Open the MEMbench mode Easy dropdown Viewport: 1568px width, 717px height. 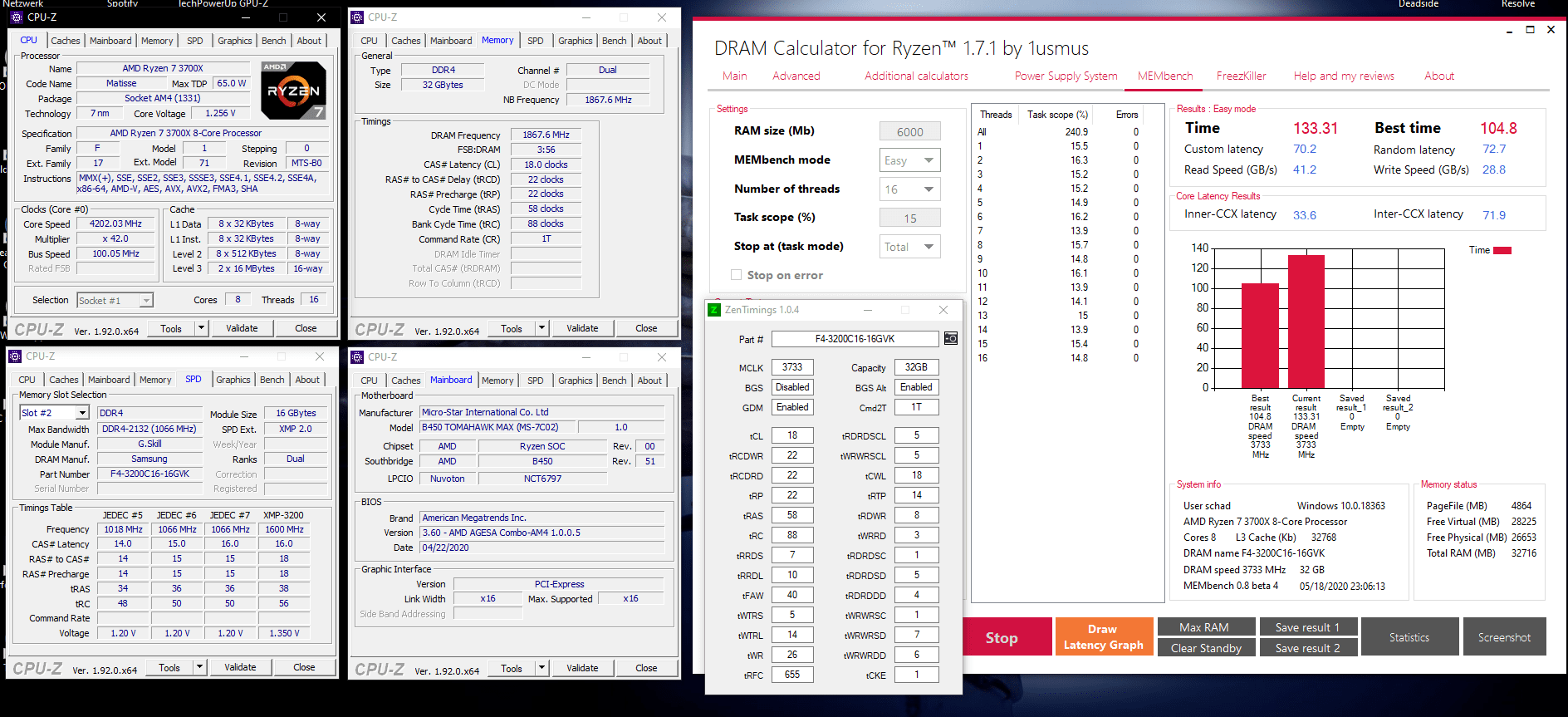[x=910, y=160]
